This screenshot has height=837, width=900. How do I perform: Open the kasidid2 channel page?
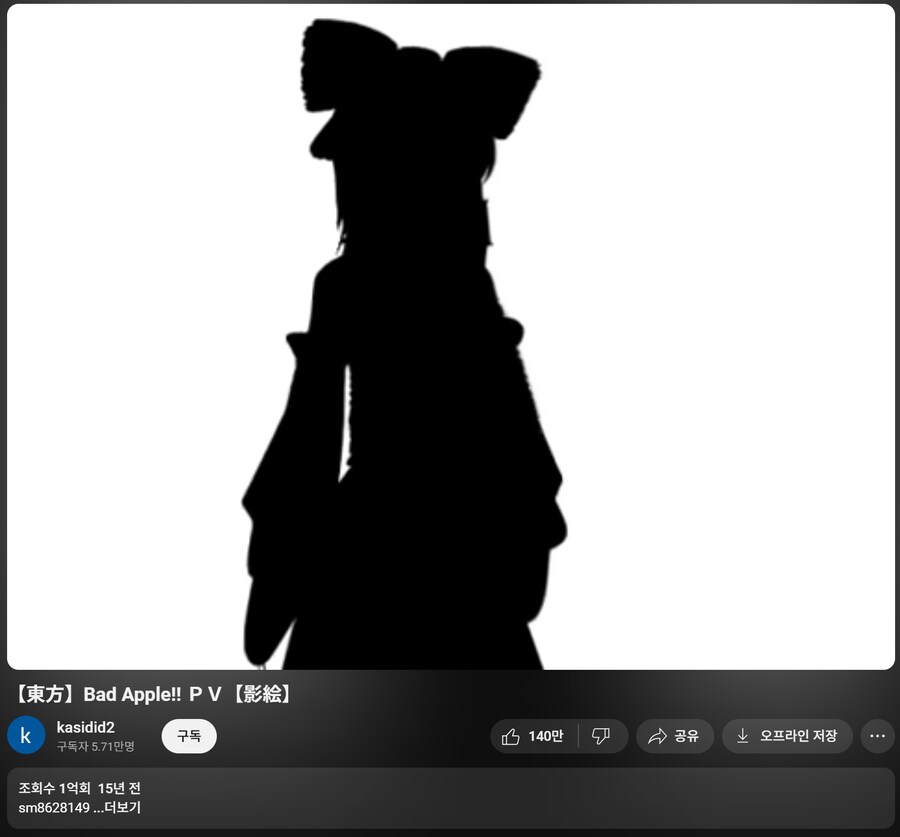click(x=86, y=727)
